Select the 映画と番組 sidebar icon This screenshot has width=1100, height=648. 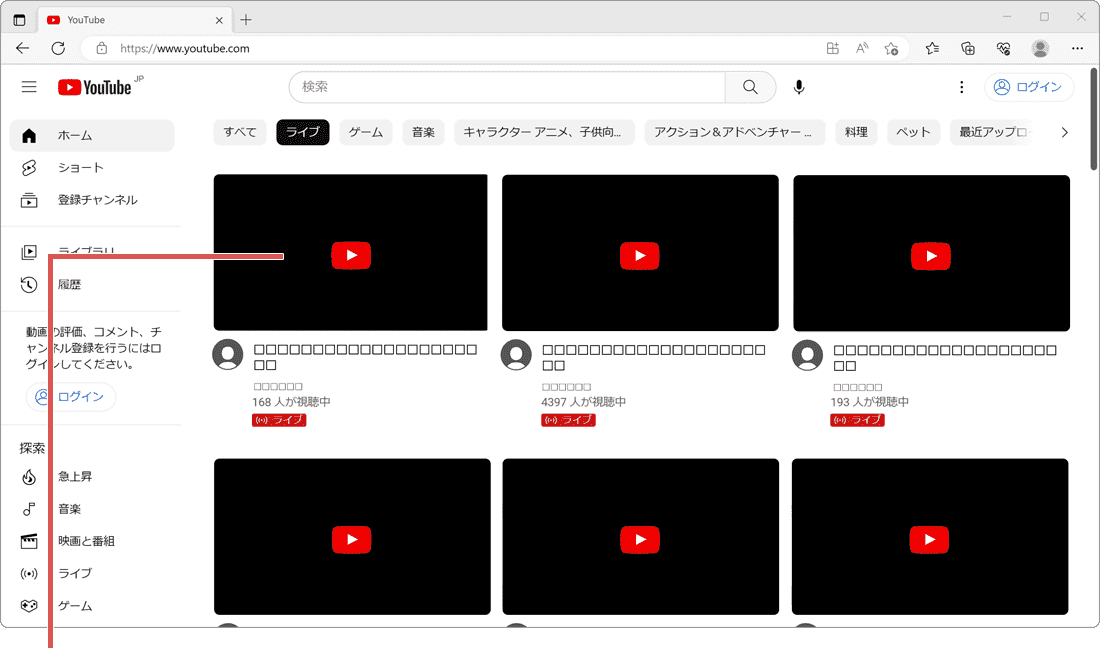(29, 540)
